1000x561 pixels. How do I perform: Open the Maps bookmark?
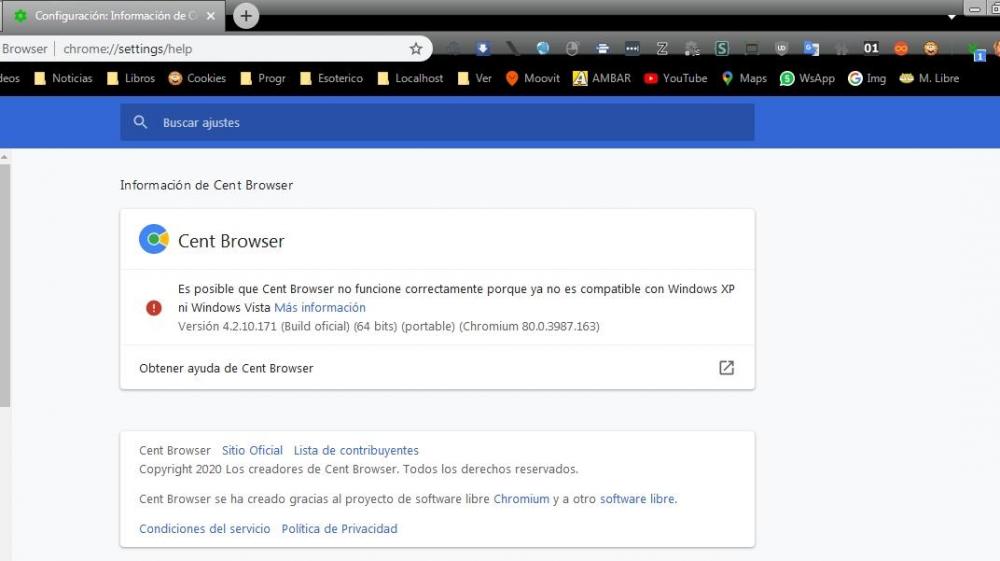click(744, 78)
